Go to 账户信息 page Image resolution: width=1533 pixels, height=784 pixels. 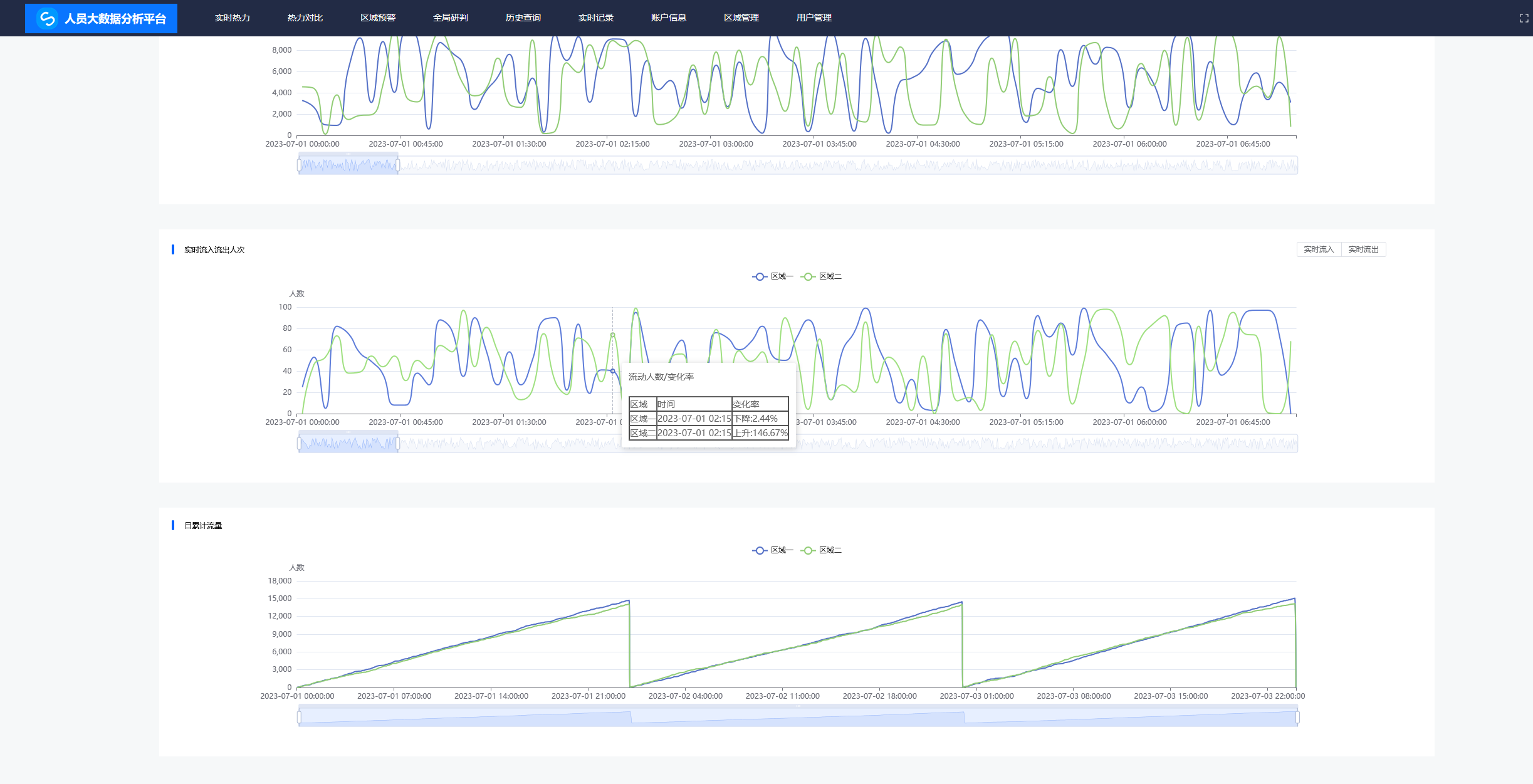668,18
